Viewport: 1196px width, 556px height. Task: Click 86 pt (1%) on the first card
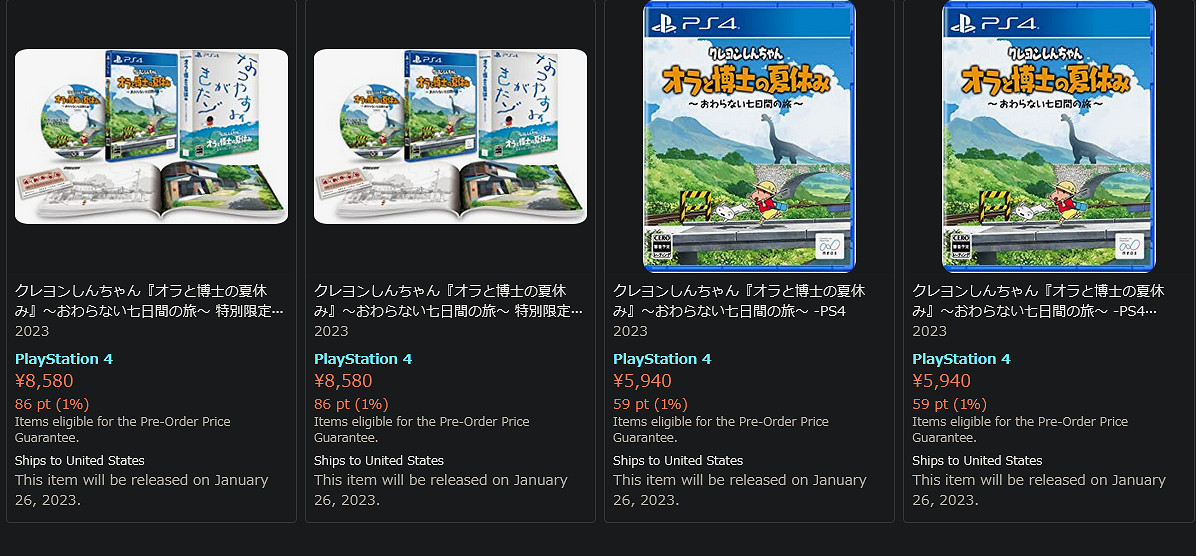[52, 404]
